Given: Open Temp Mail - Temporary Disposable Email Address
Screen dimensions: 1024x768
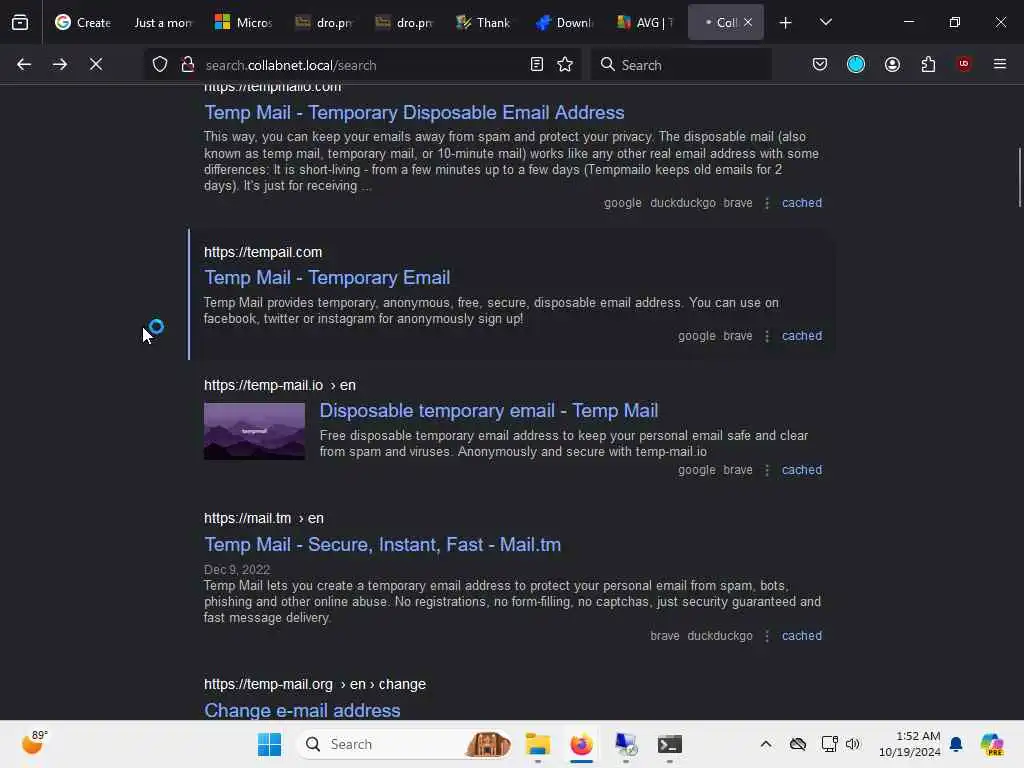Looking at the screenshot, I should [414, 112].
